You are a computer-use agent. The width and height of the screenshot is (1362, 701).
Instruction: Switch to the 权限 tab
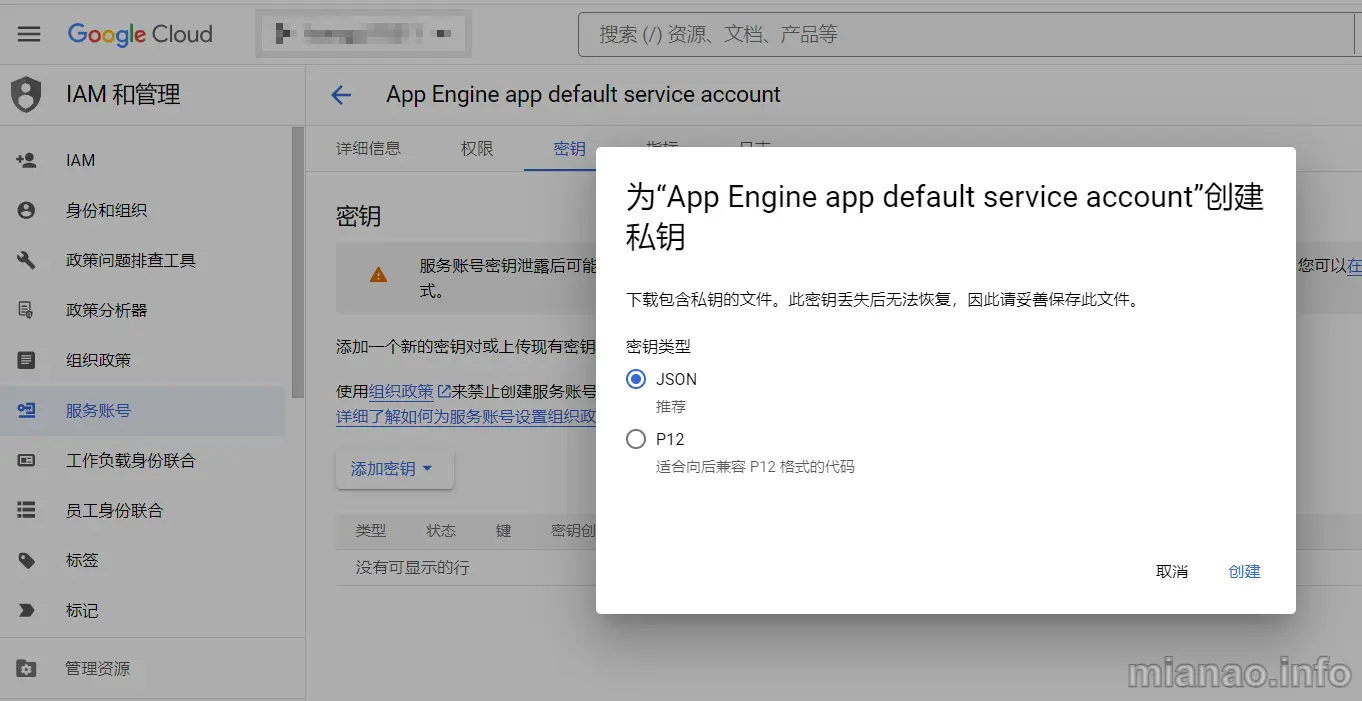pos(477,148)
